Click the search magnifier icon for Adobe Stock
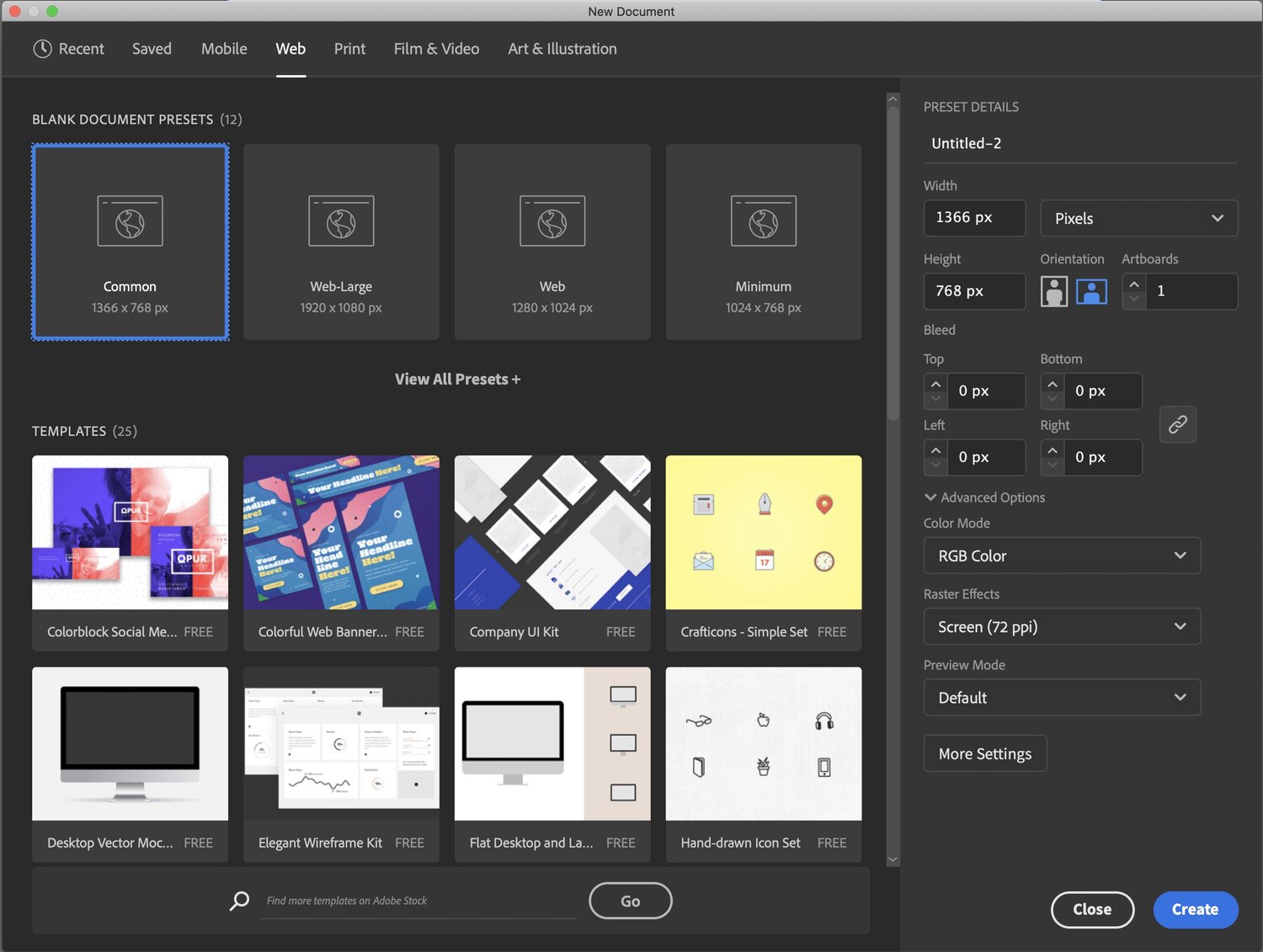Viewport: 1263px width, 952px height. click(240, 901)
